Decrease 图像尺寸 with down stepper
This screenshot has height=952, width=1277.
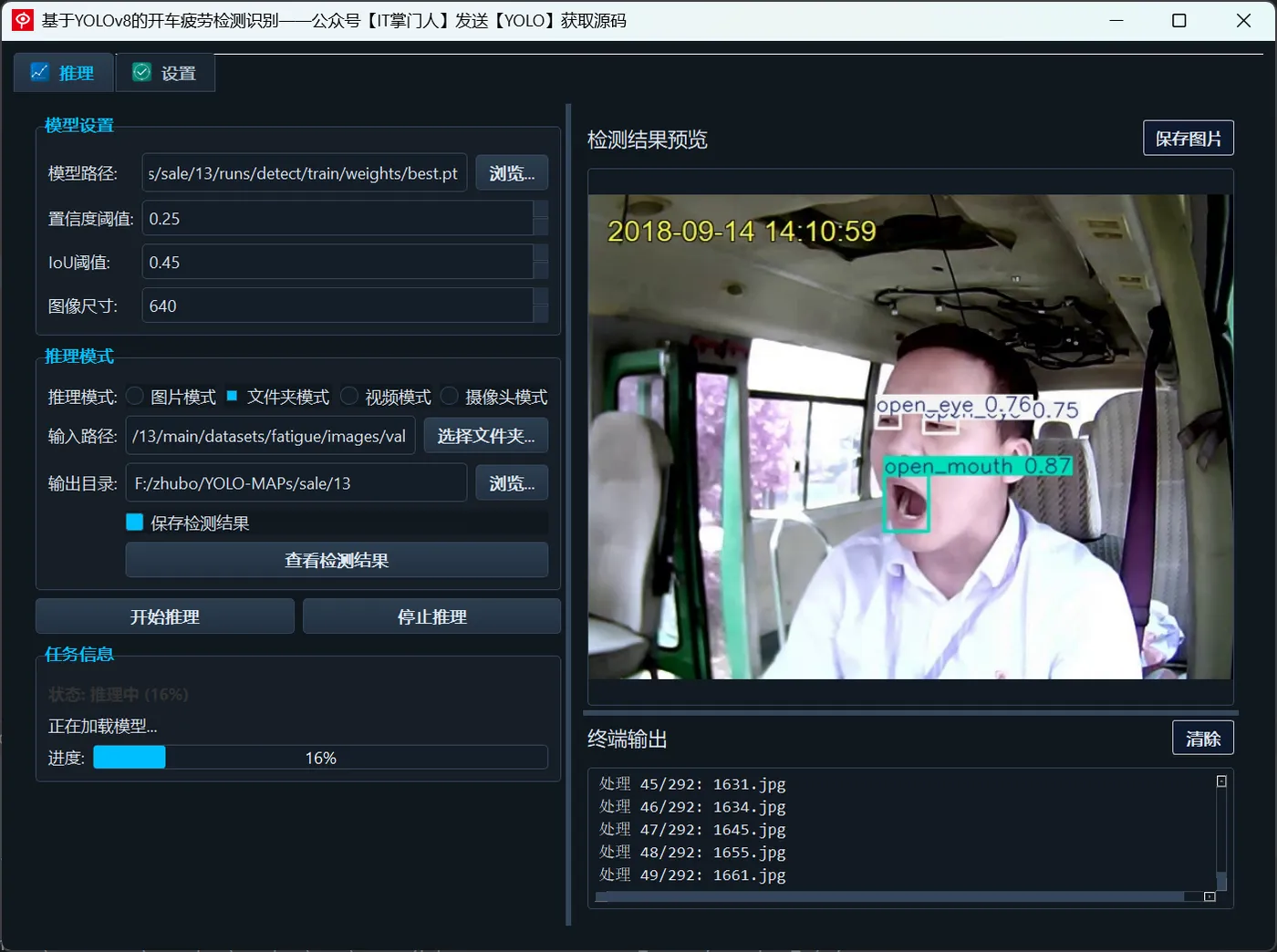(541, 315)
